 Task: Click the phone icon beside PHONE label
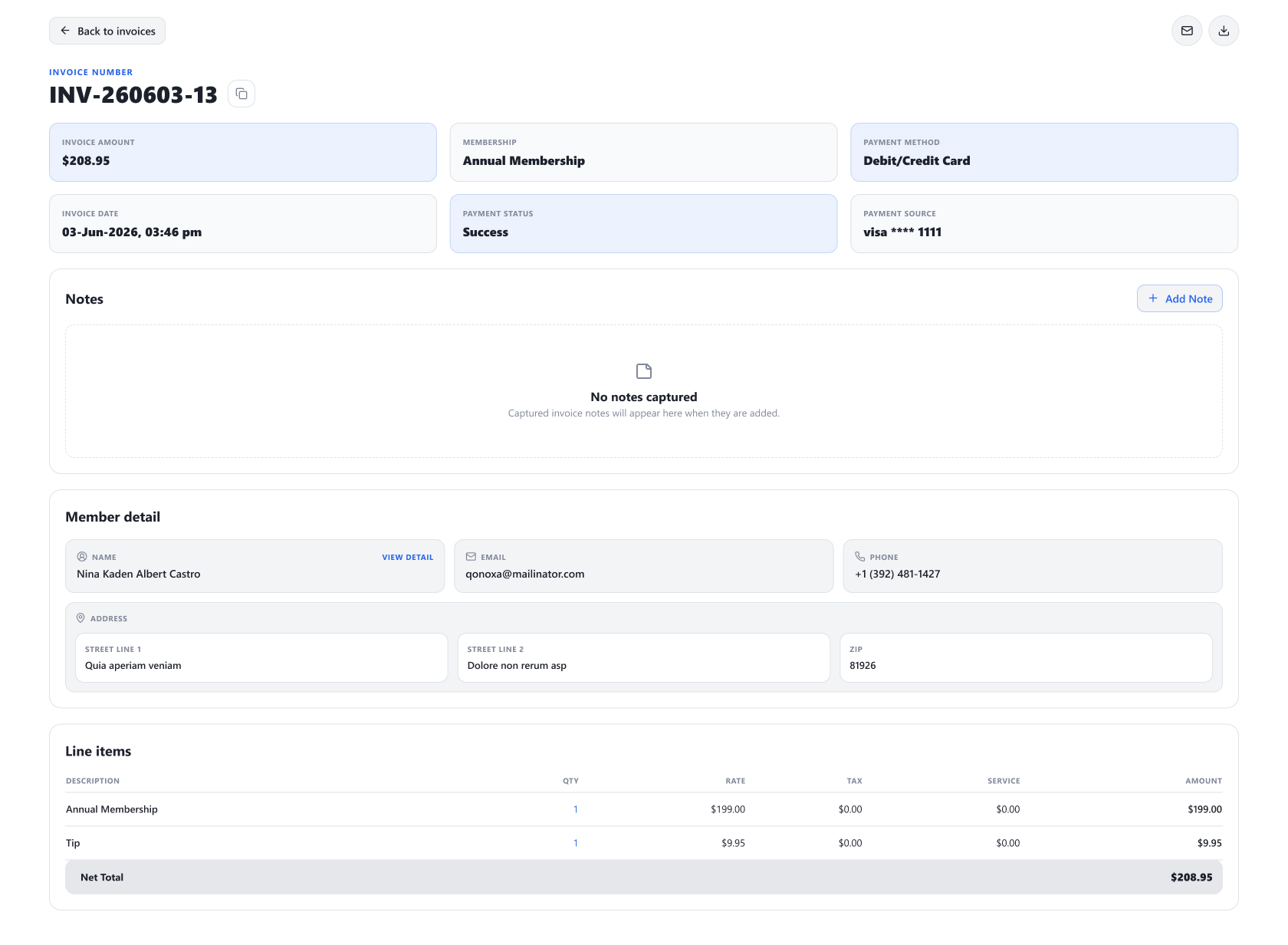pos(860,557)
